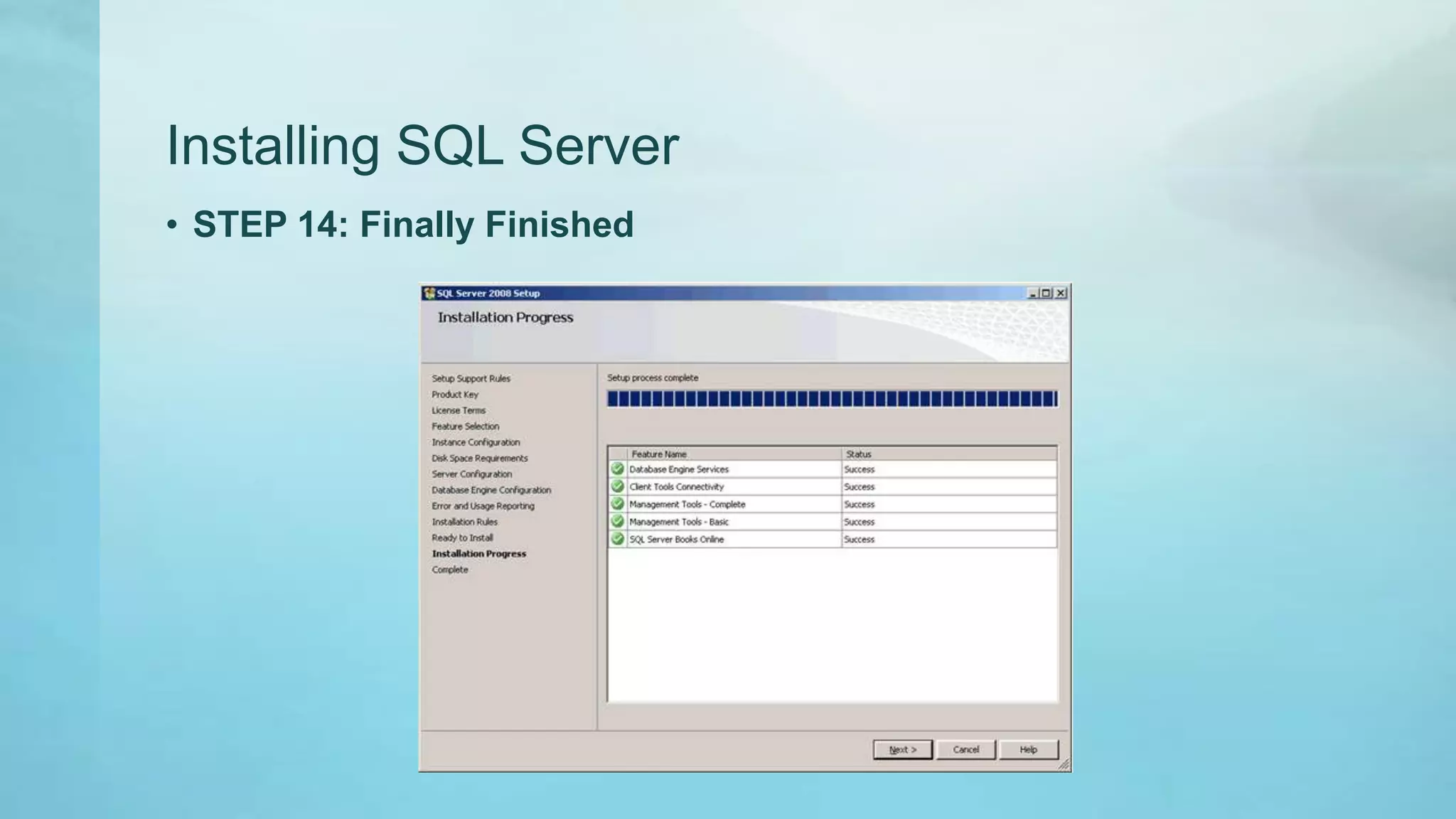Select the License Terms step
The image size is (1456, 819).
[x=459, y=410]
